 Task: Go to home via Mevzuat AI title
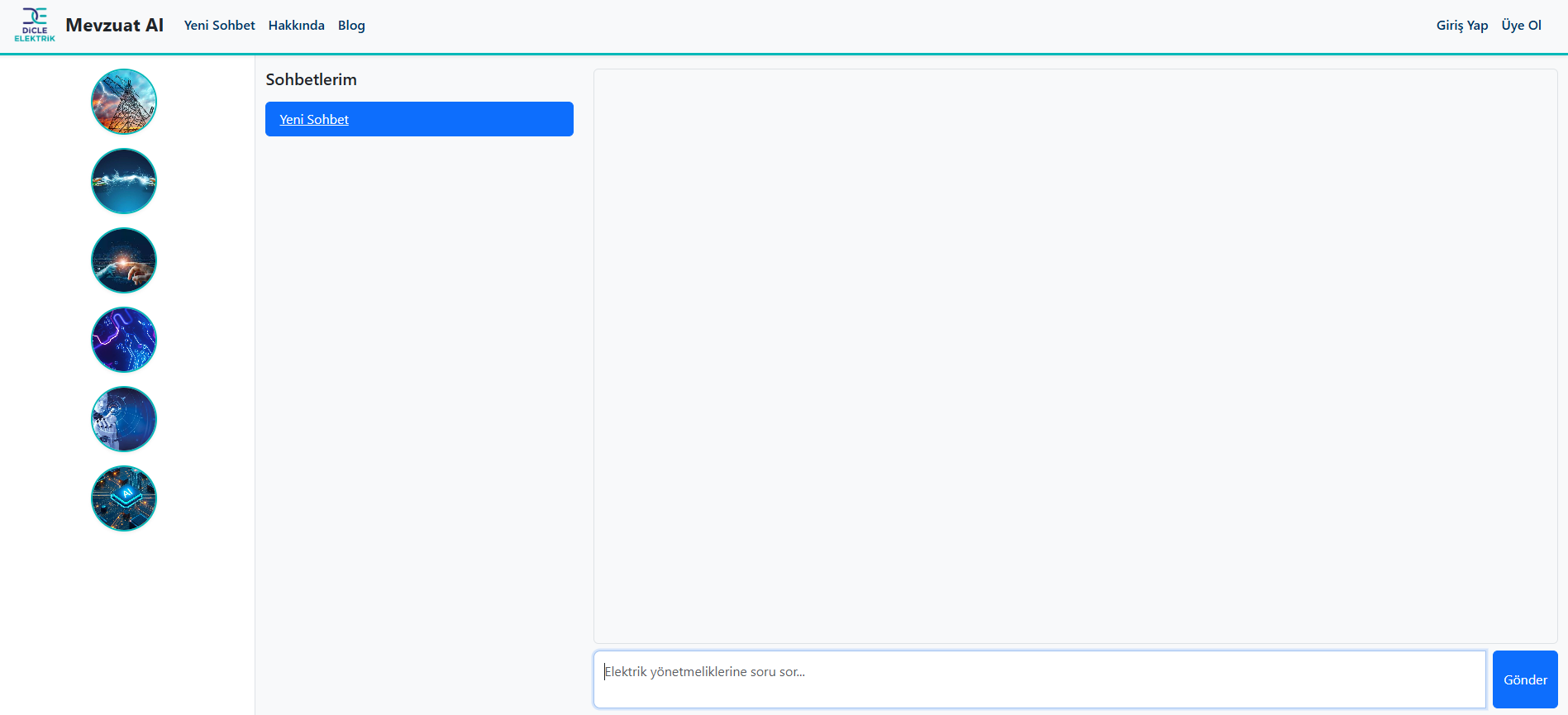(115, 25)
